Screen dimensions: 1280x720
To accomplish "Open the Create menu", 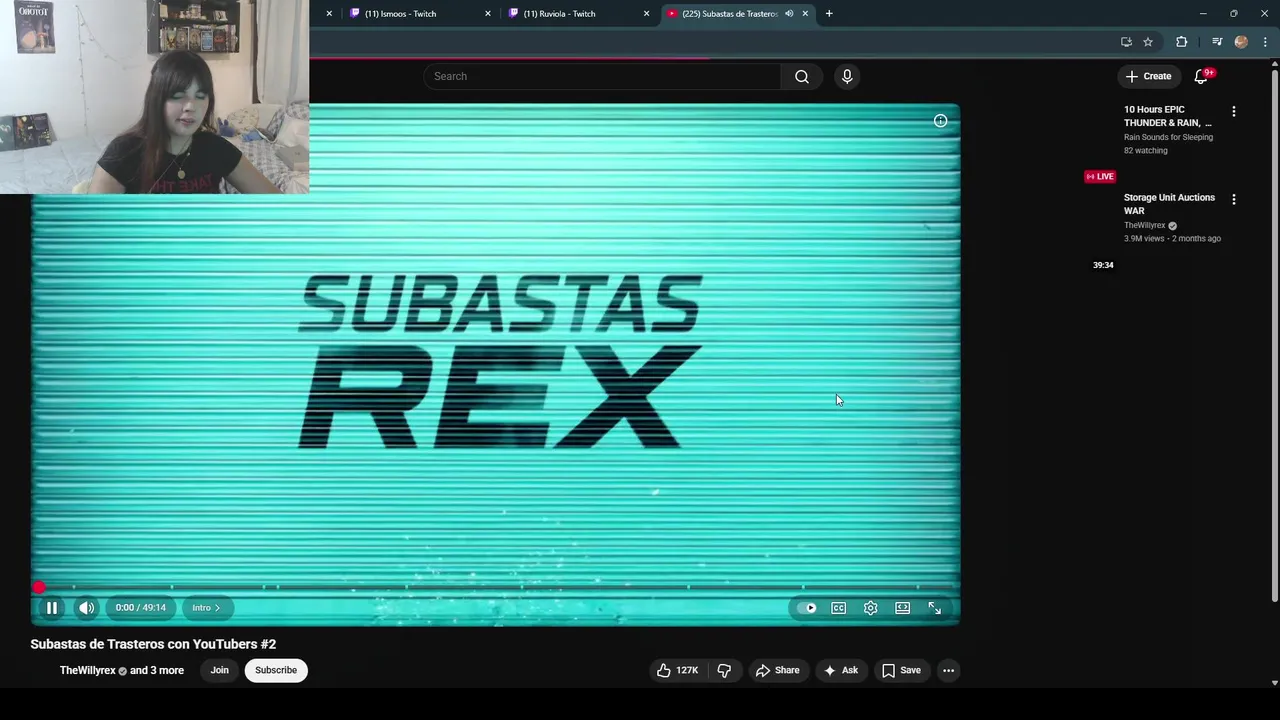I will [1148, 76].
